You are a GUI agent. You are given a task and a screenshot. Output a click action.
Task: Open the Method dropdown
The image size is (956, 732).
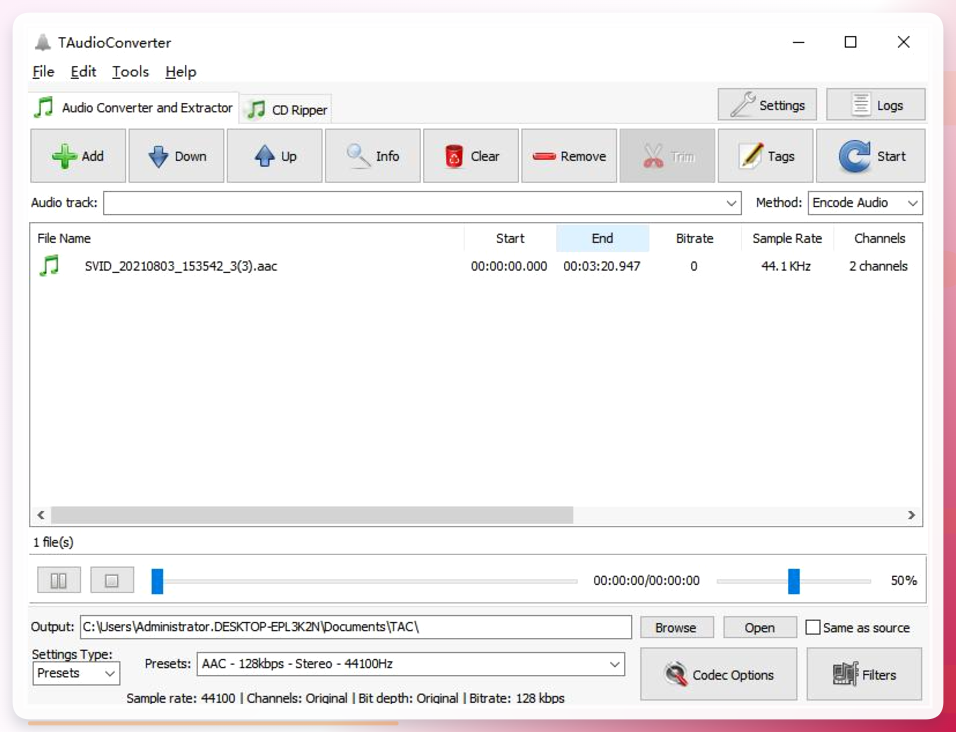[865, 203]
